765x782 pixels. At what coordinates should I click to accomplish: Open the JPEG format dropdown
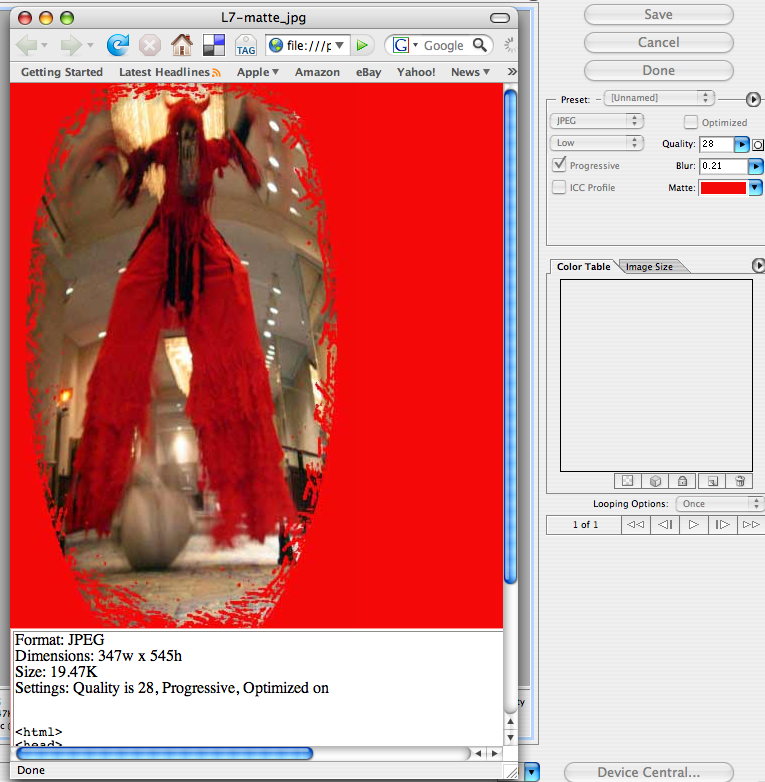tap(597, 121)
